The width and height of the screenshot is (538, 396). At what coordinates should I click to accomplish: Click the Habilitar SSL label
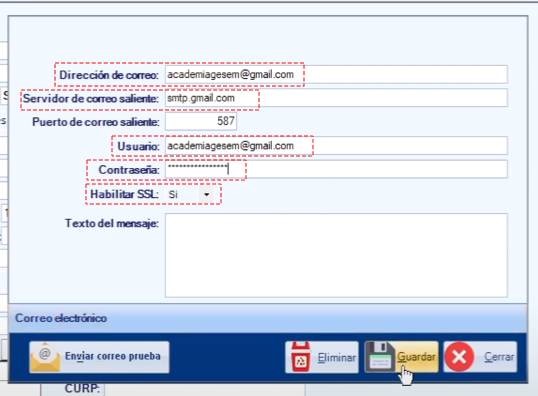coord(124,194)
